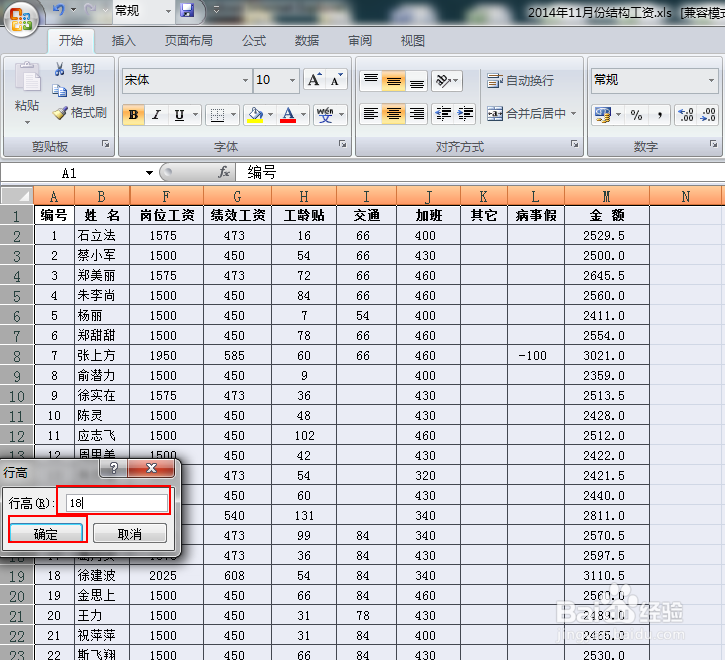Click 确定 in row height dialog
The image size is (725, 660).
coord(46,534)
